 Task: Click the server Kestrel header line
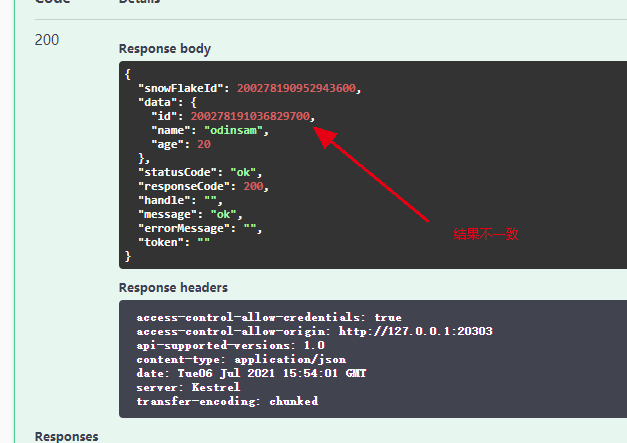(188, 387)
